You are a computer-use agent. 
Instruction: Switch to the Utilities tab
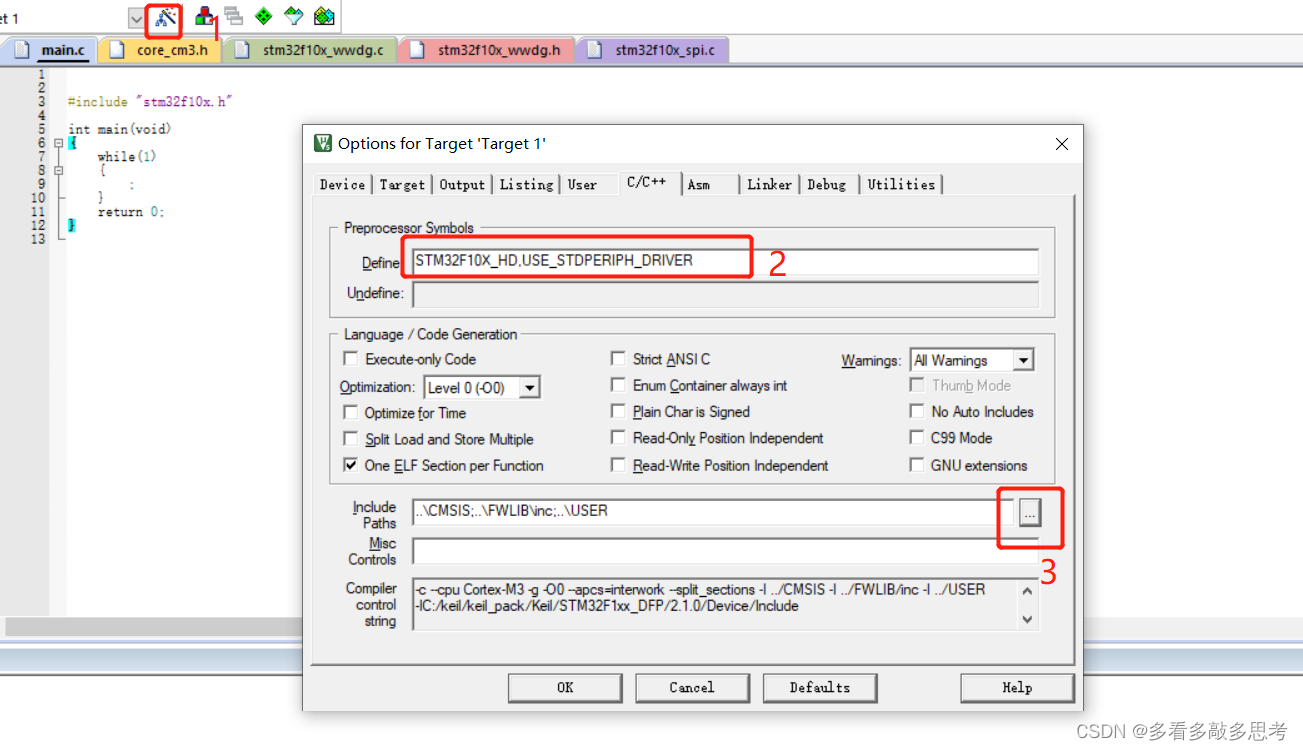901,185
